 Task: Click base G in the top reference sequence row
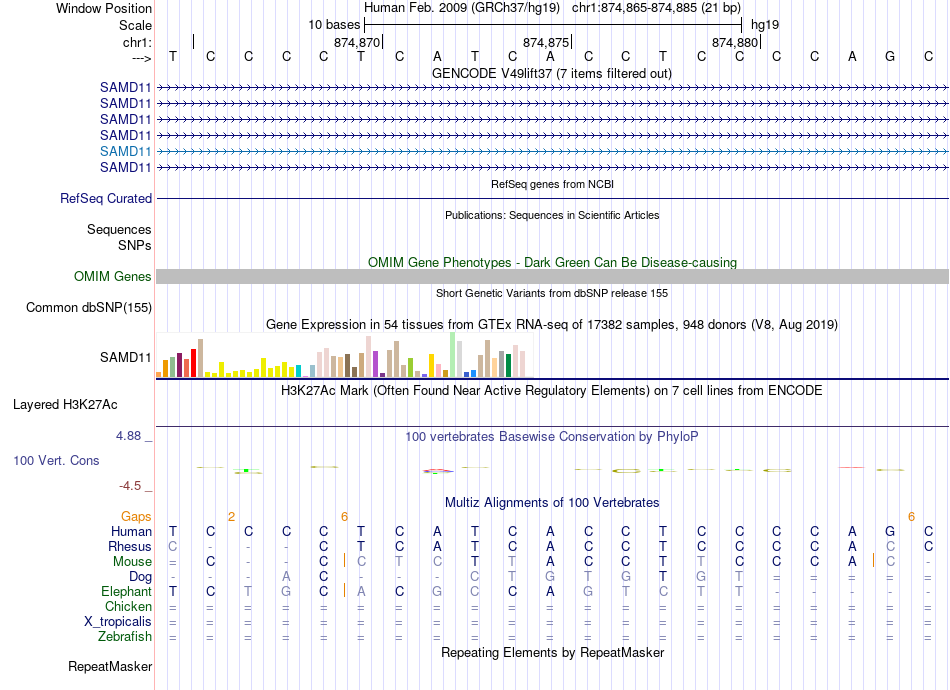pyautogui.click(x=889, y=56)
